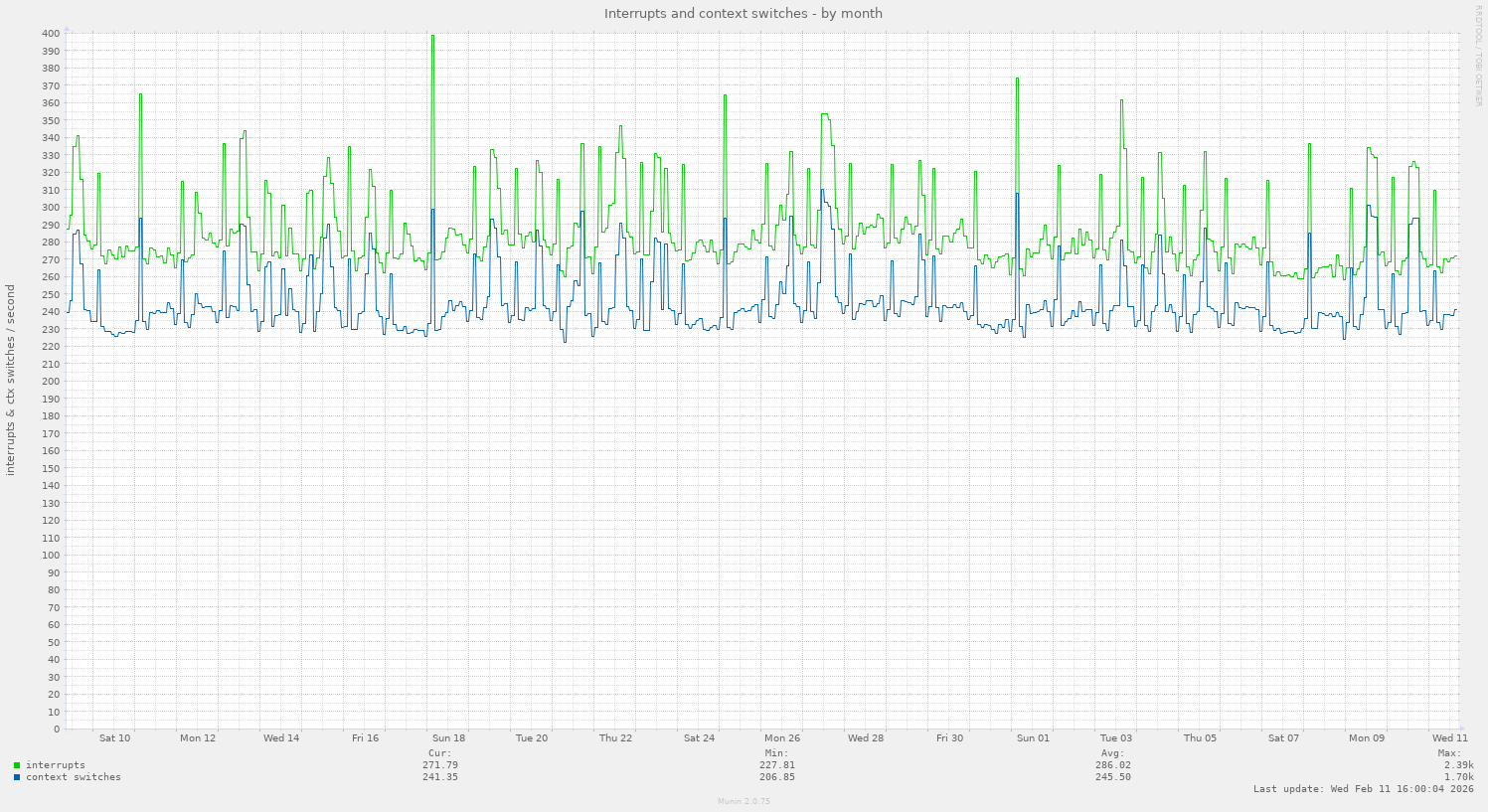Click the "Mon 26" date label
Viewport: 1488px width, 812px height.
point(782,737)
